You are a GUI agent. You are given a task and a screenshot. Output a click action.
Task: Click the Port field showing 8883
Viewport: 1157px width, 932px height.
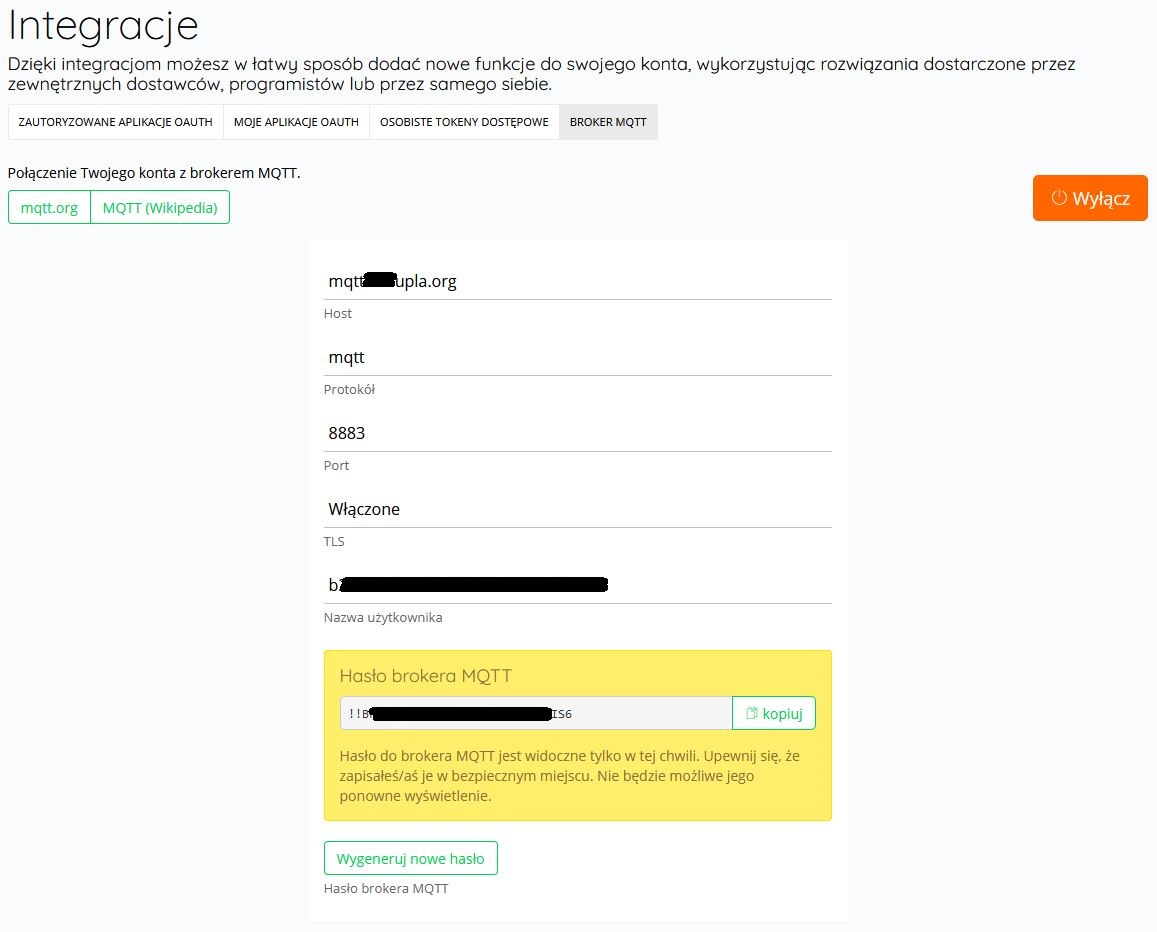tap(577, 433)
